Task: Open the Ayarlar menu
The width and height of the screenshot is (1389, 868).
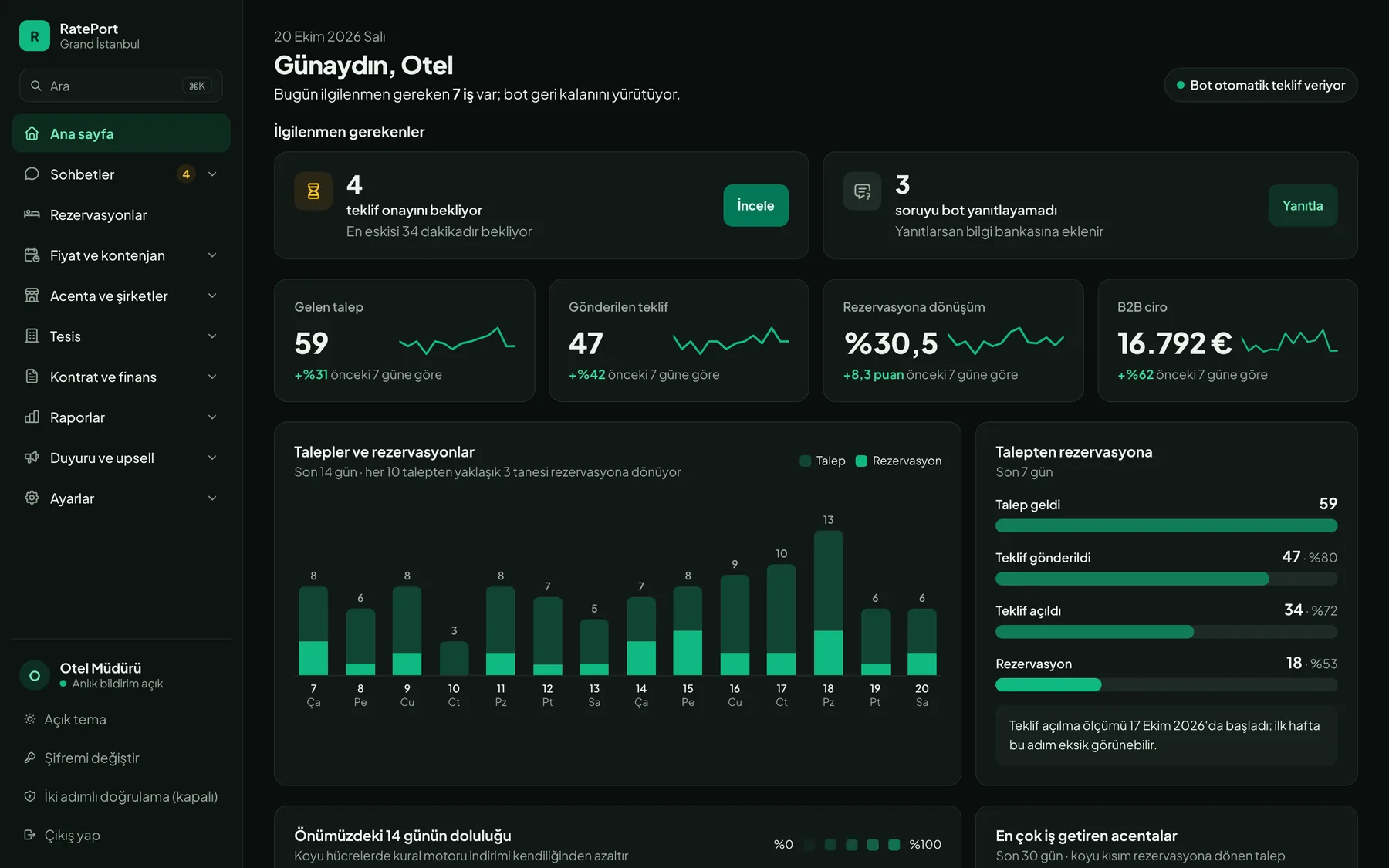Action: point(121,498)
